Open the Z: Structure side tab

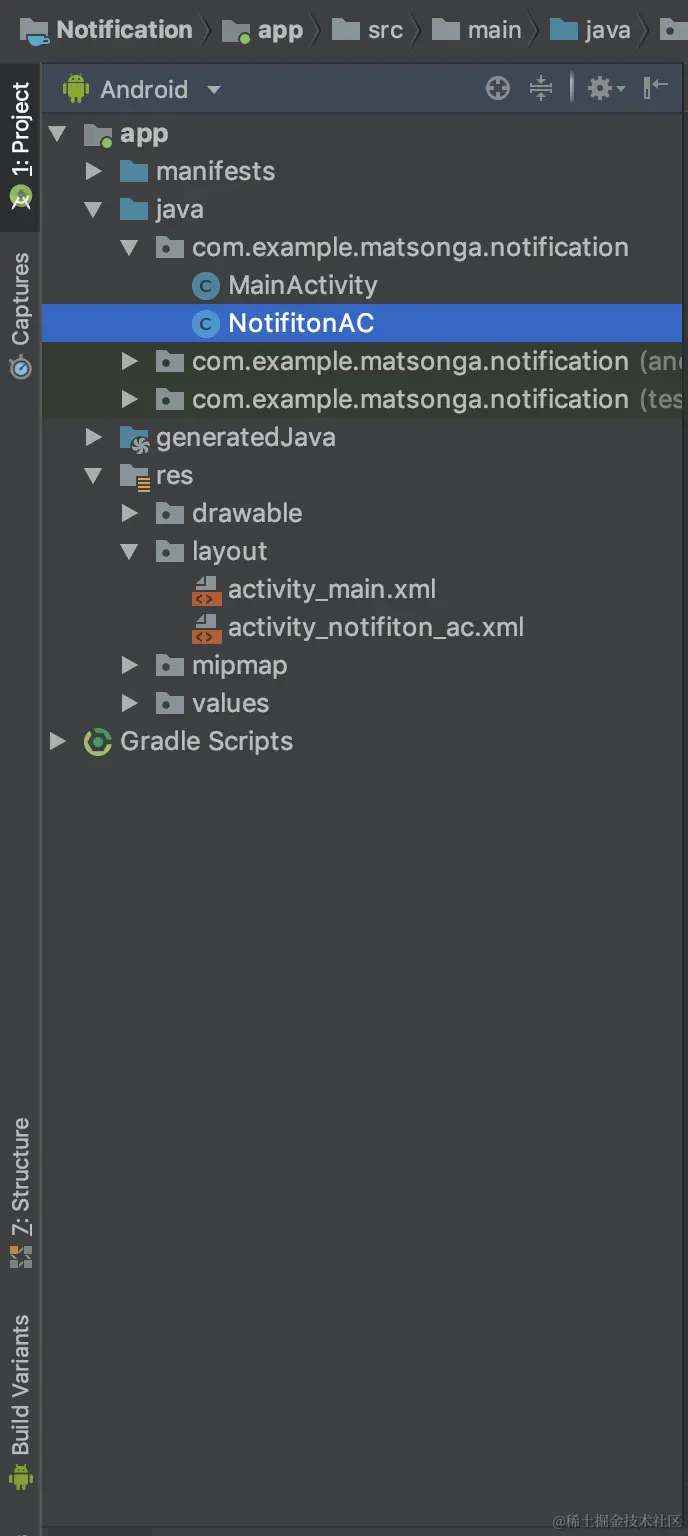20,1194
